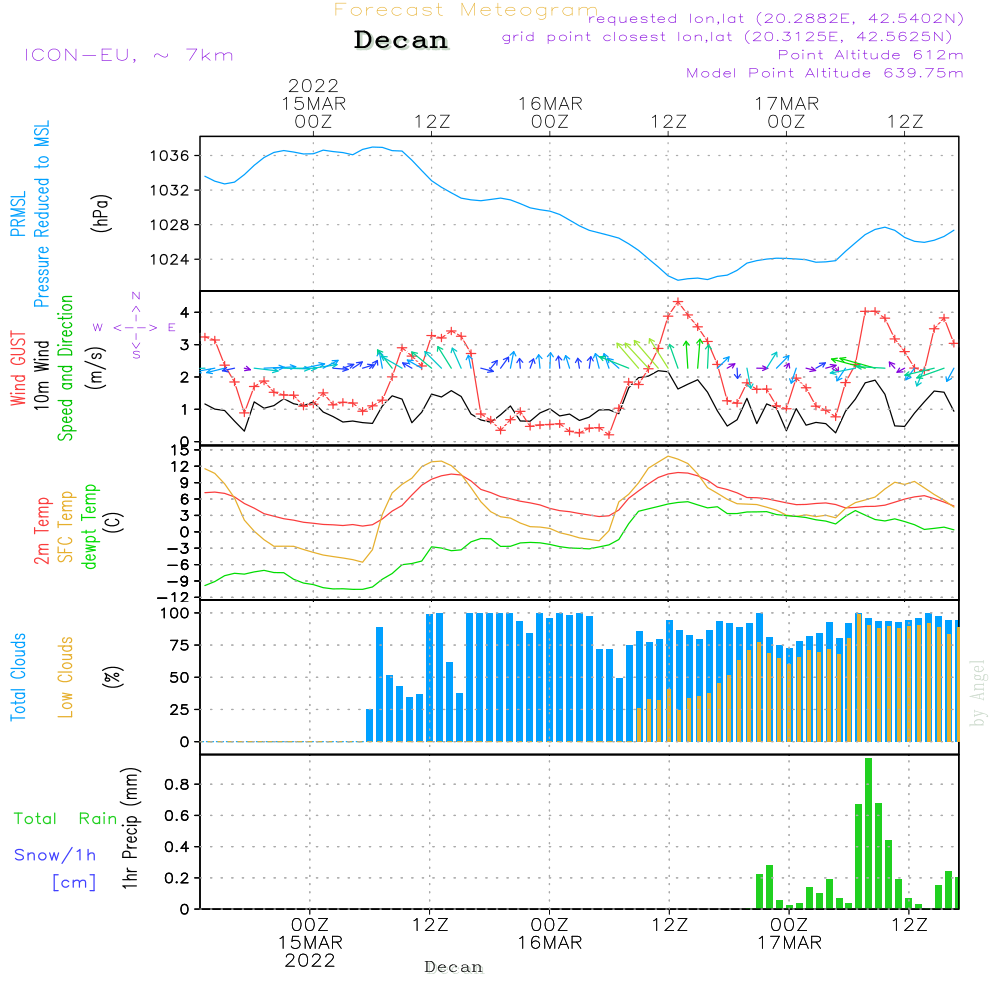The width and height of the screenshot is (1000, 1000).
Task: Click the 1036 pressure axis value
Action: (170, 156)
